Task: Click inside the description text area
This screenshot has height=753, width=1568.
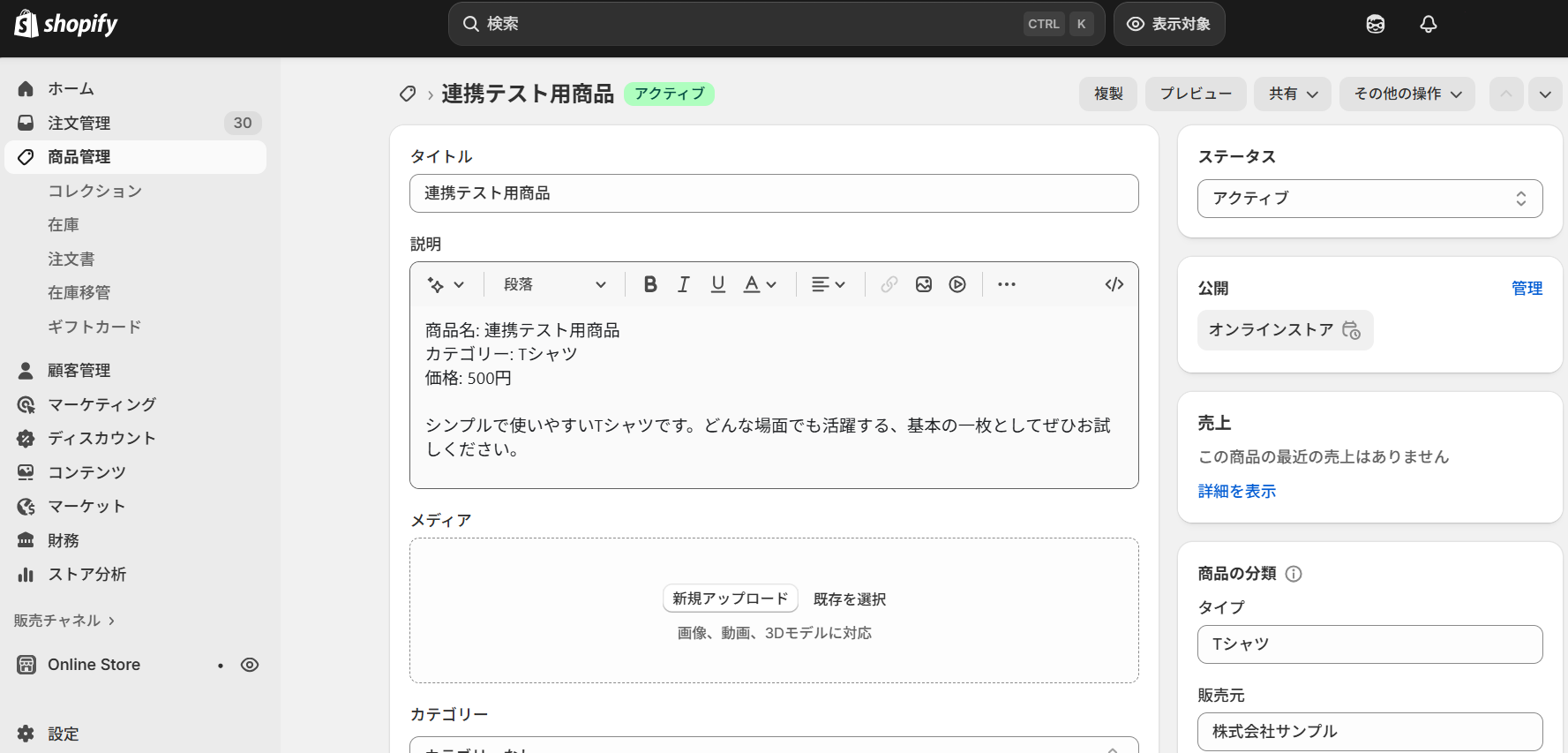Action: pos(774,396)
